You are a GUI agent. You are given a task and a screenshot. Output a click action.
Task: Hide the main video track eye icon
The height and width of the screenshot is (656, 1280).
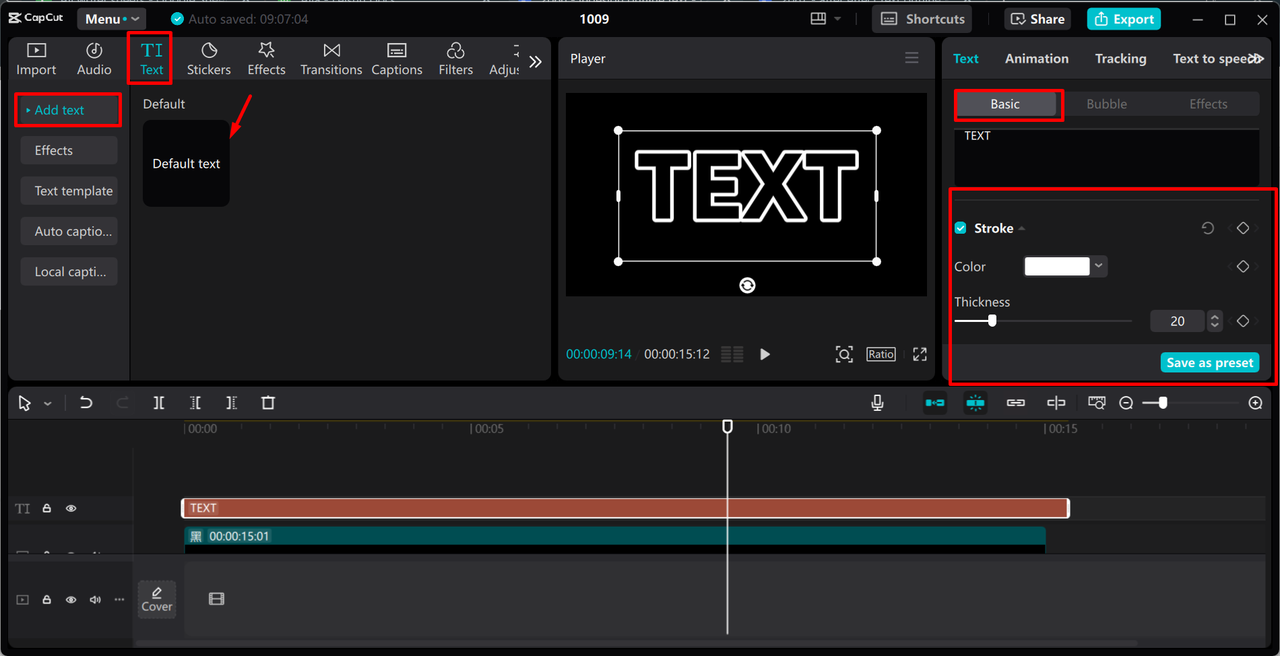click(71, 600)
